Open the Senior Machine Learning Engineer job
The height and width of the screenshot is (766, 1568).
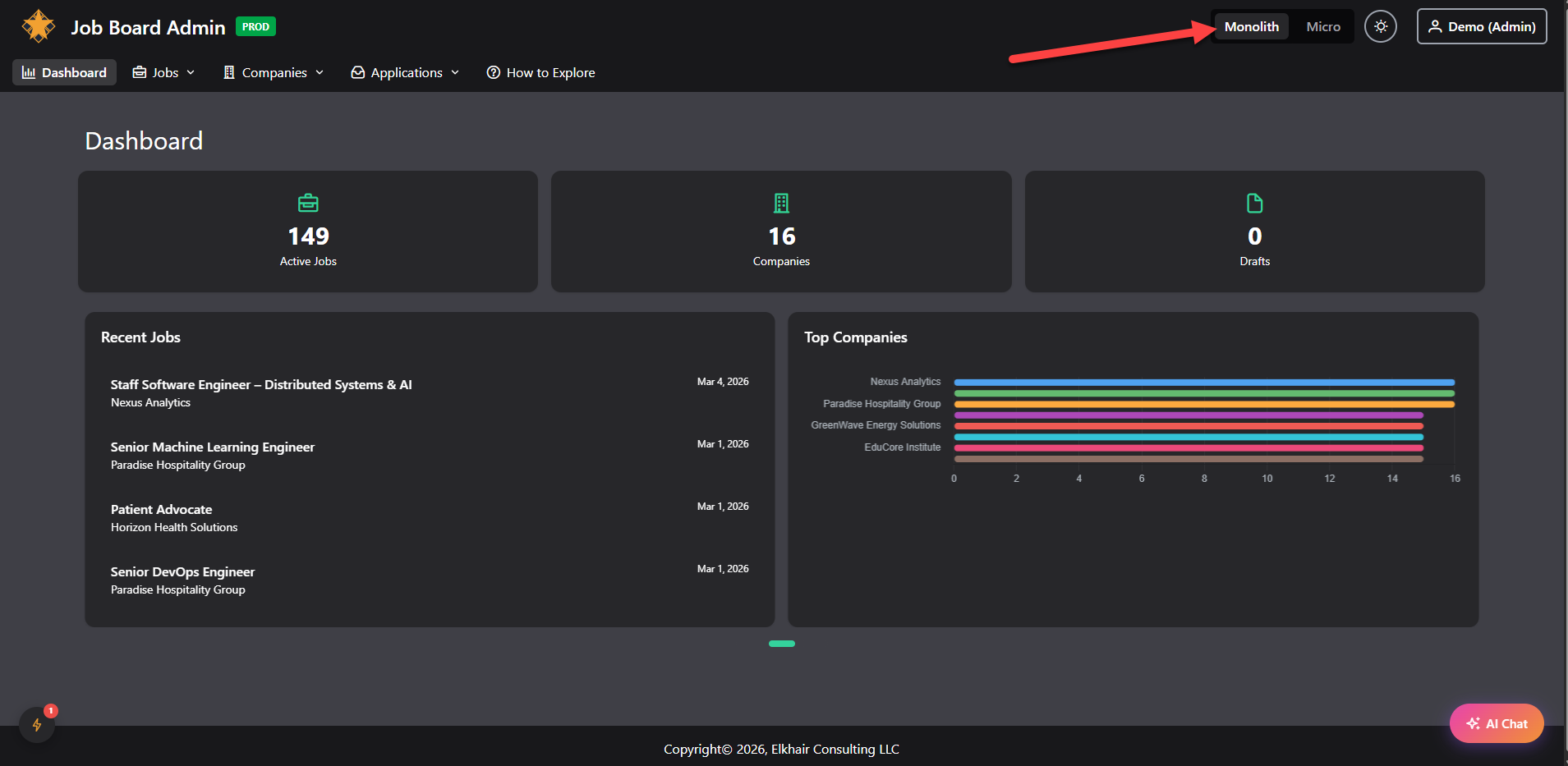pos(213,447)
